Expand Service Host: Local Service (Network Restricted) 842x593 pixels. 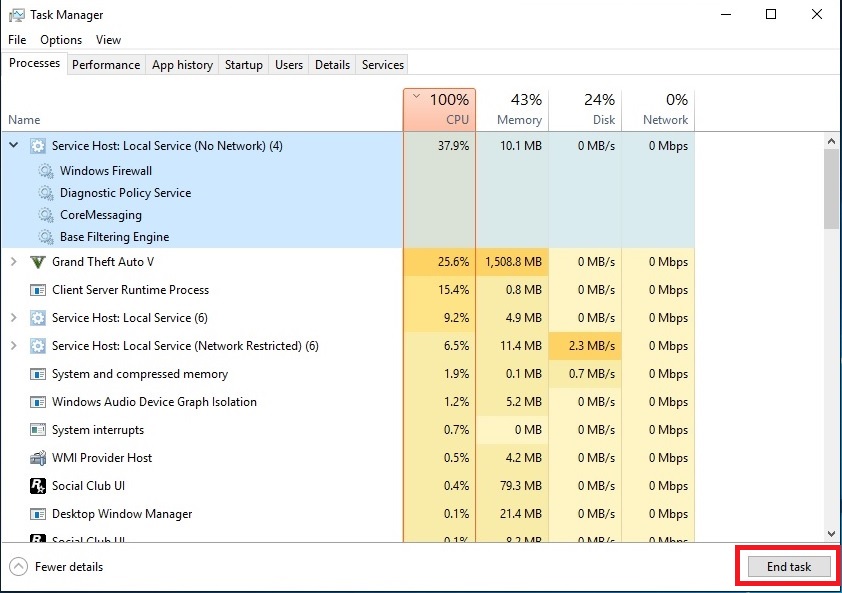[x=14, y=346]
